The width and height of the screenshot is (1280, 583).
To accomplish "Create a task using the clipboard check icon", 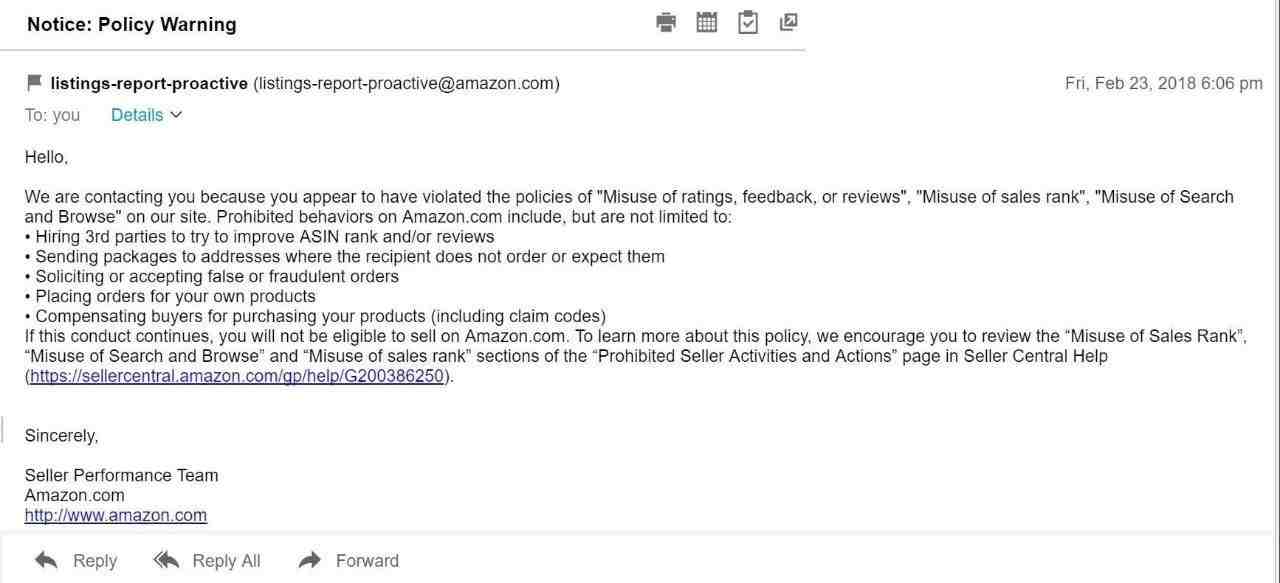I will pos(748,22).
